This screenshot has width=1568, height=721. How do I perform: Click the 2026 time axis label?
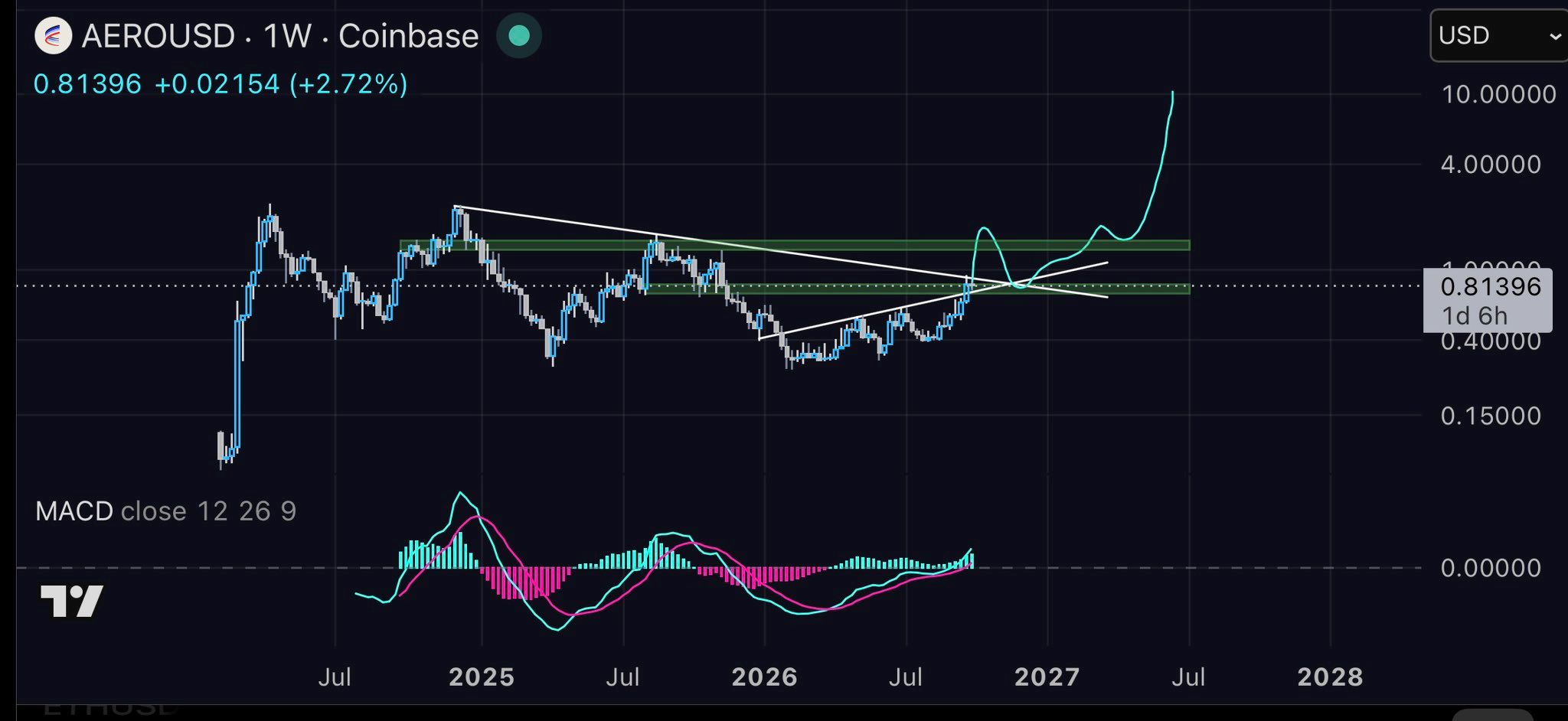click(765, 677)
